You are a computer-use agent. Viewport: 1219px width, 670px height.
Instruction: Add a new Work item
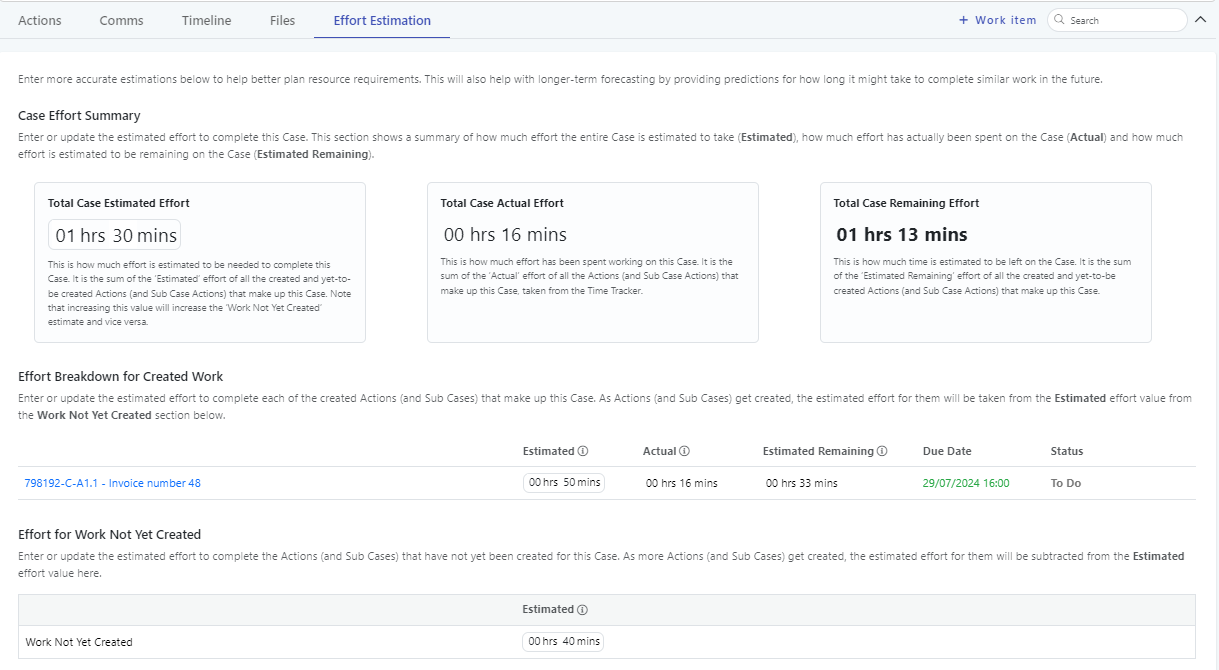click(x=997, y=20)
